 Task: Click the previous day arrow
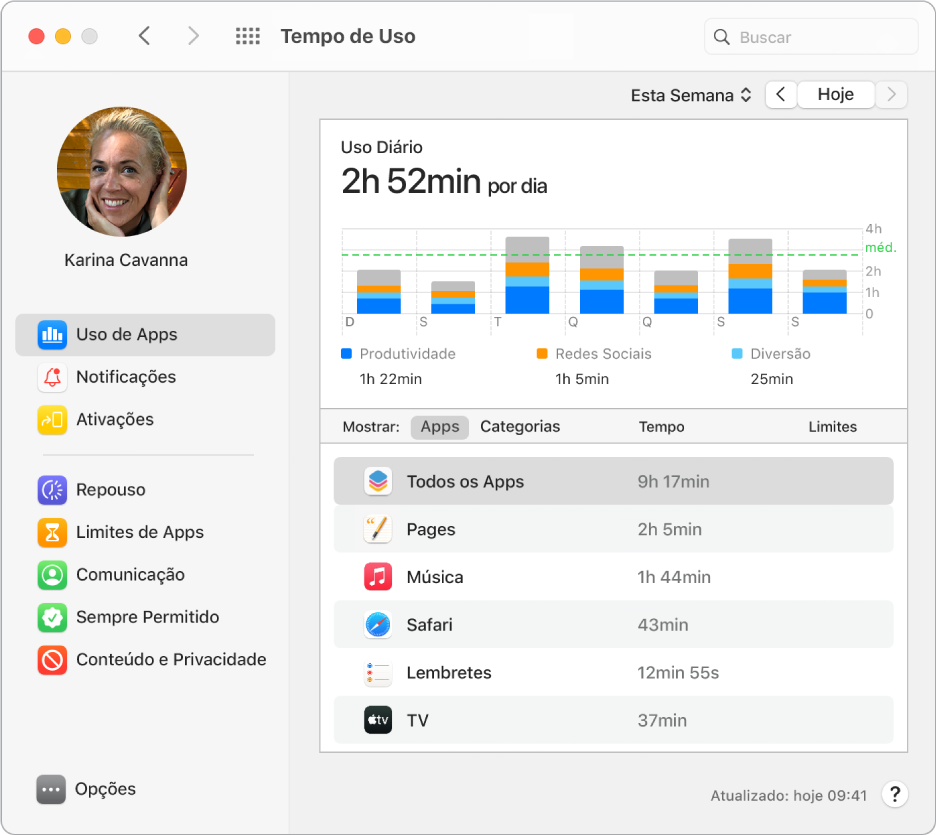(x=781, y=94)
